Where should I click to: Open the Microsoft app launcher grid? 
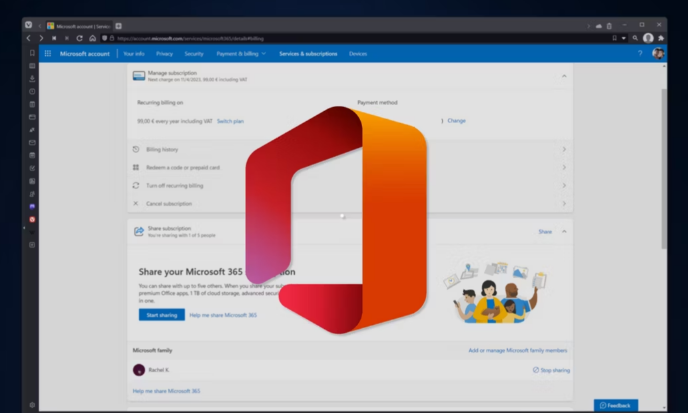(x=48, y=54)
